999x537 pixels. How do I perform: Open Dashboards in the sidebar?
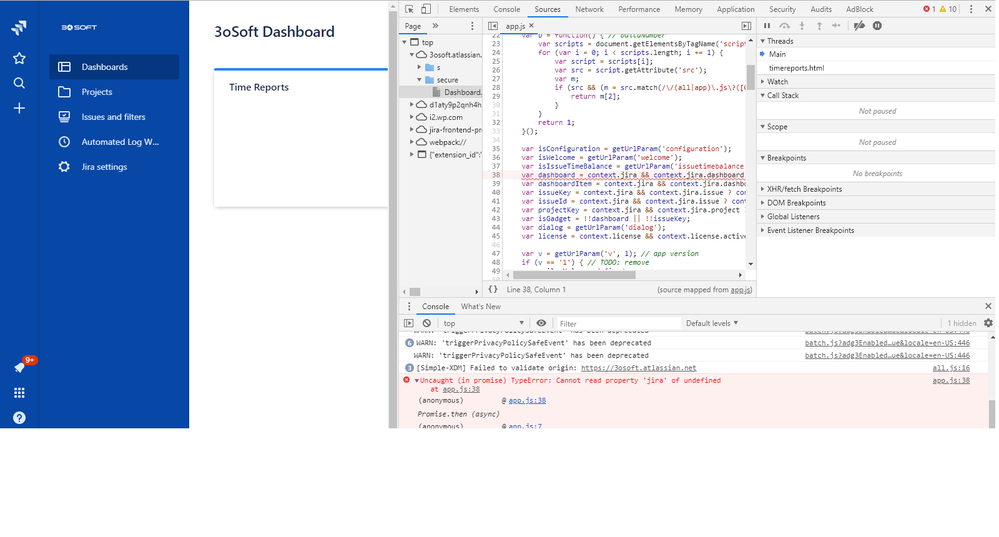pyautogui.click(x=114, y=67)
